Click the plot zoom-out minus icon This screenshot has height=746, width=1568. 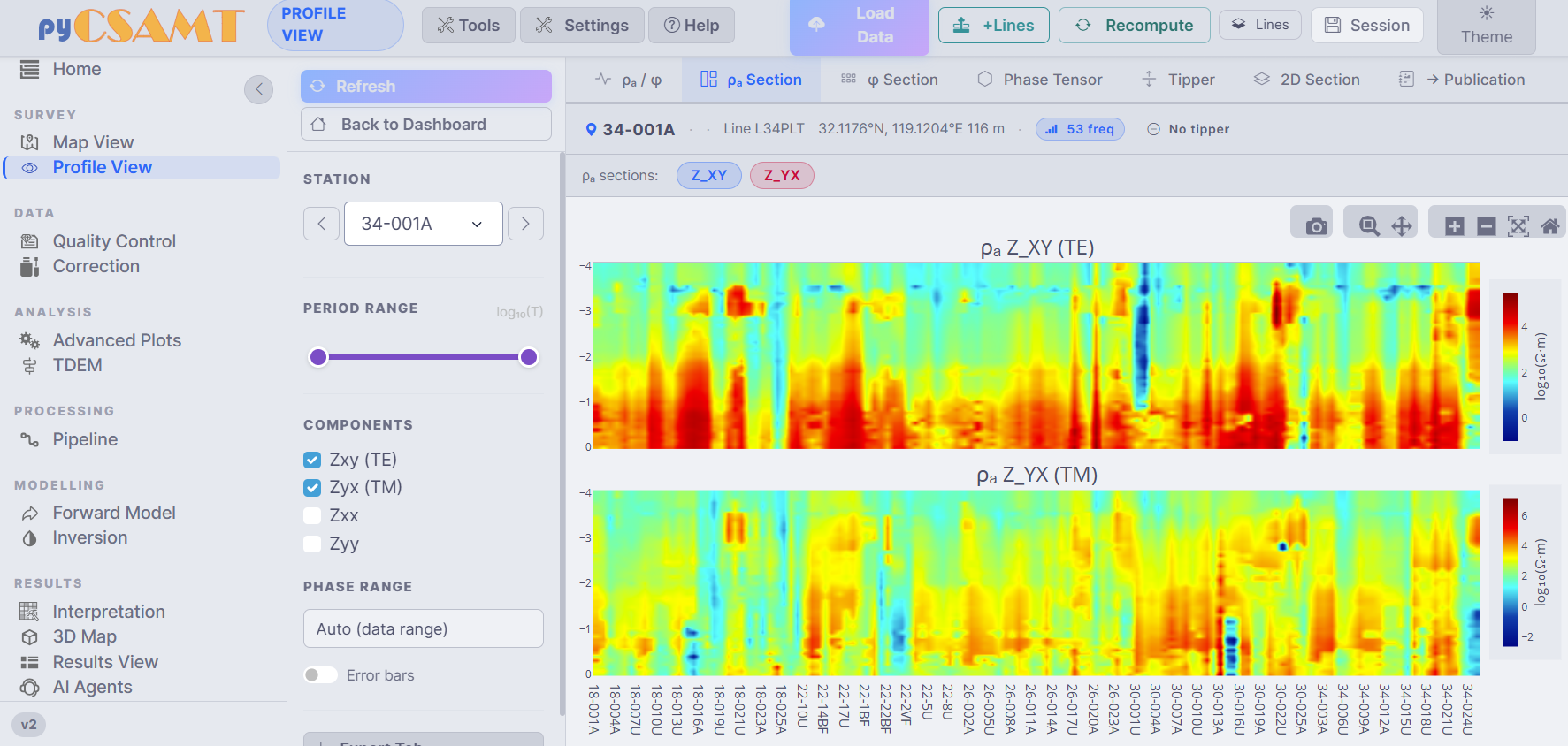[x=1487, y=225]
